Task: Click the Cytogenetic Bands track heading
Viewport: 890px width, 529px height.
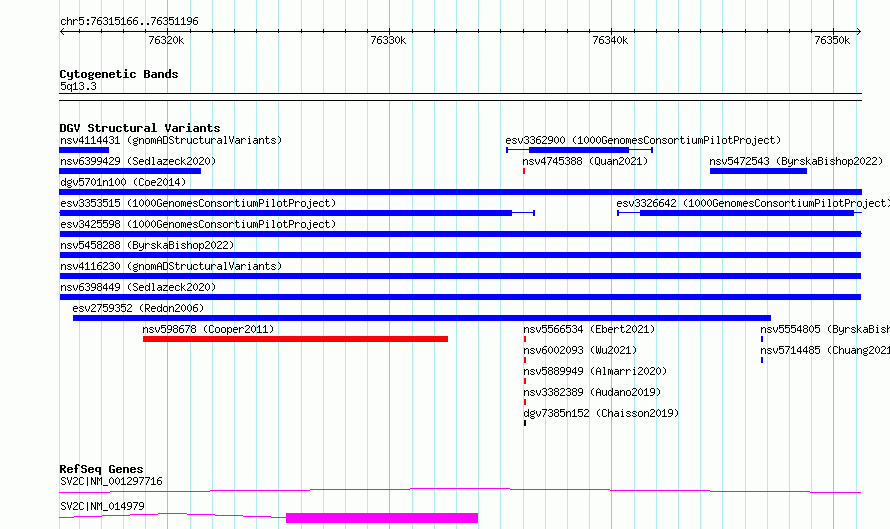Action: tap(119, 74)
